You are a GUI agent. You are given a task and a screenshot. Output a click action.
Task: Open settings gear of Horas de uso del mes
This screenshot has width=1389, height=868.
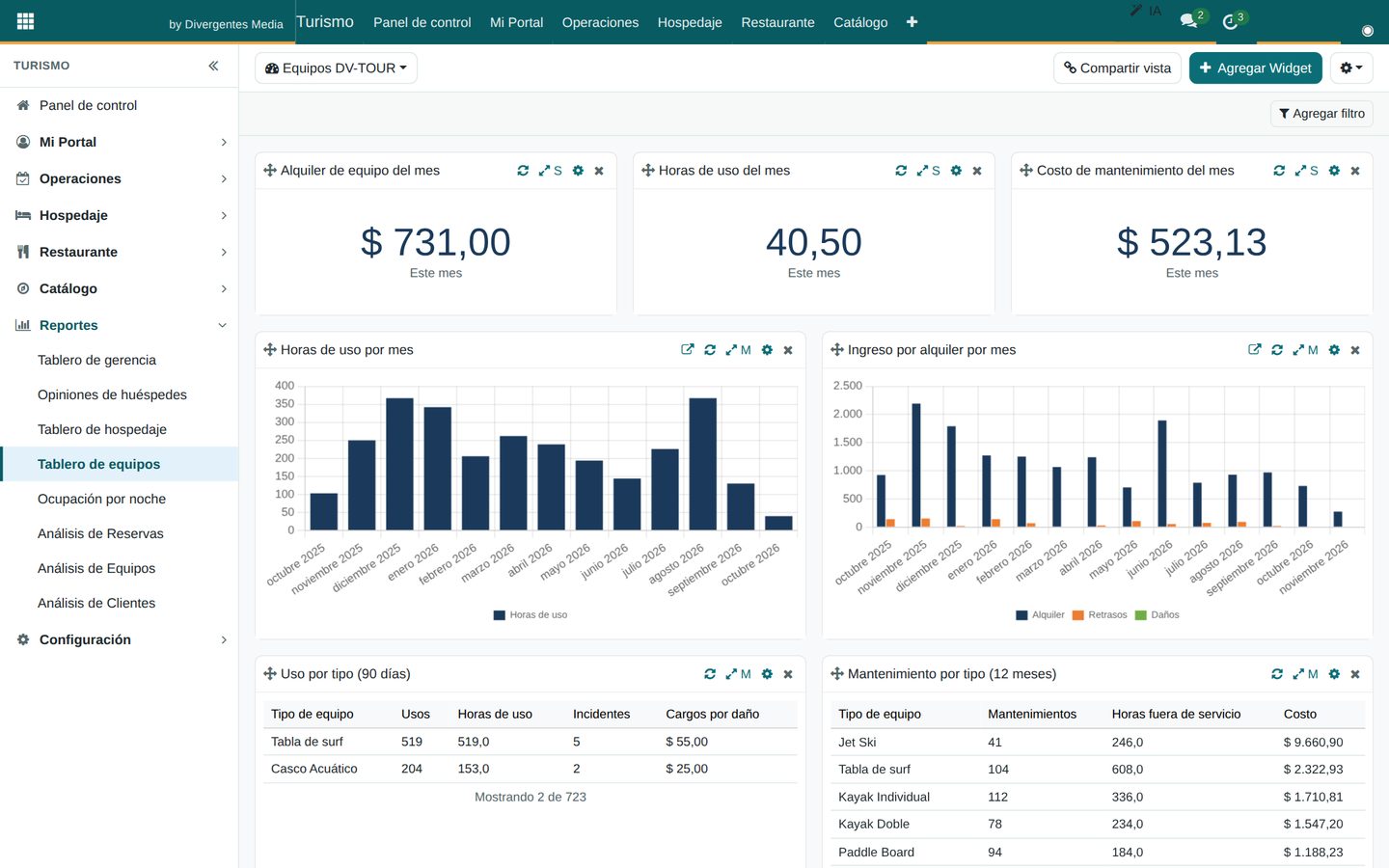pyautogui.click(x=956, y=171)
